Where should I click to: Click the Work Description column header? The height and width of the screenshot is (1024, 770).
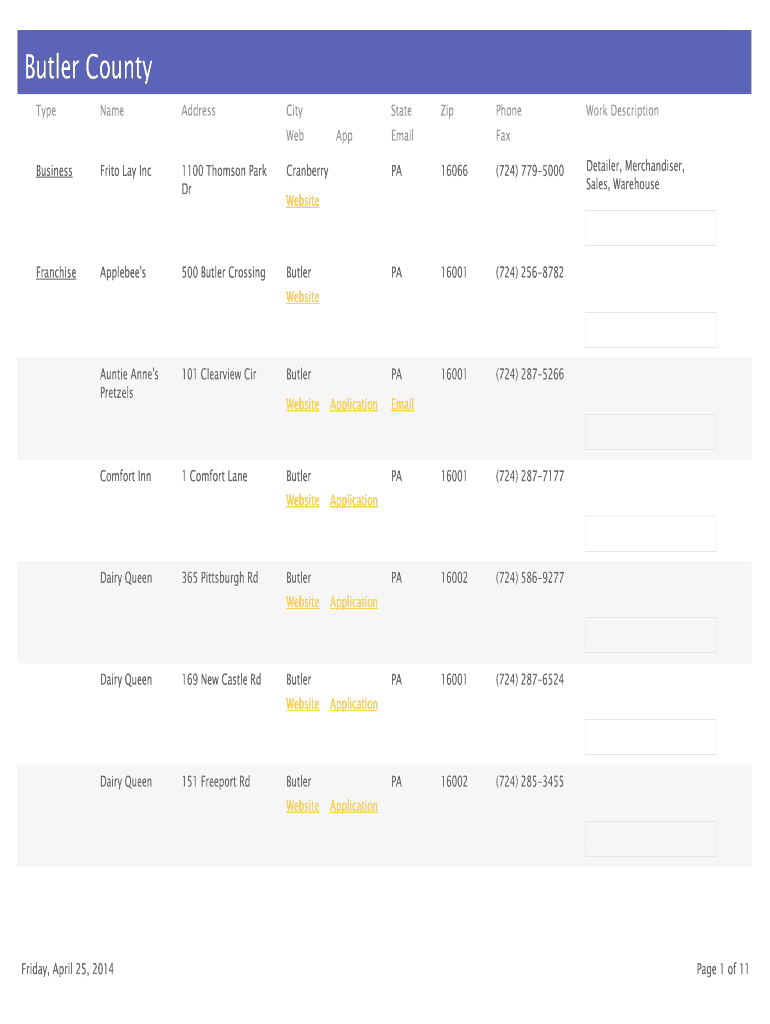point(622,111)
